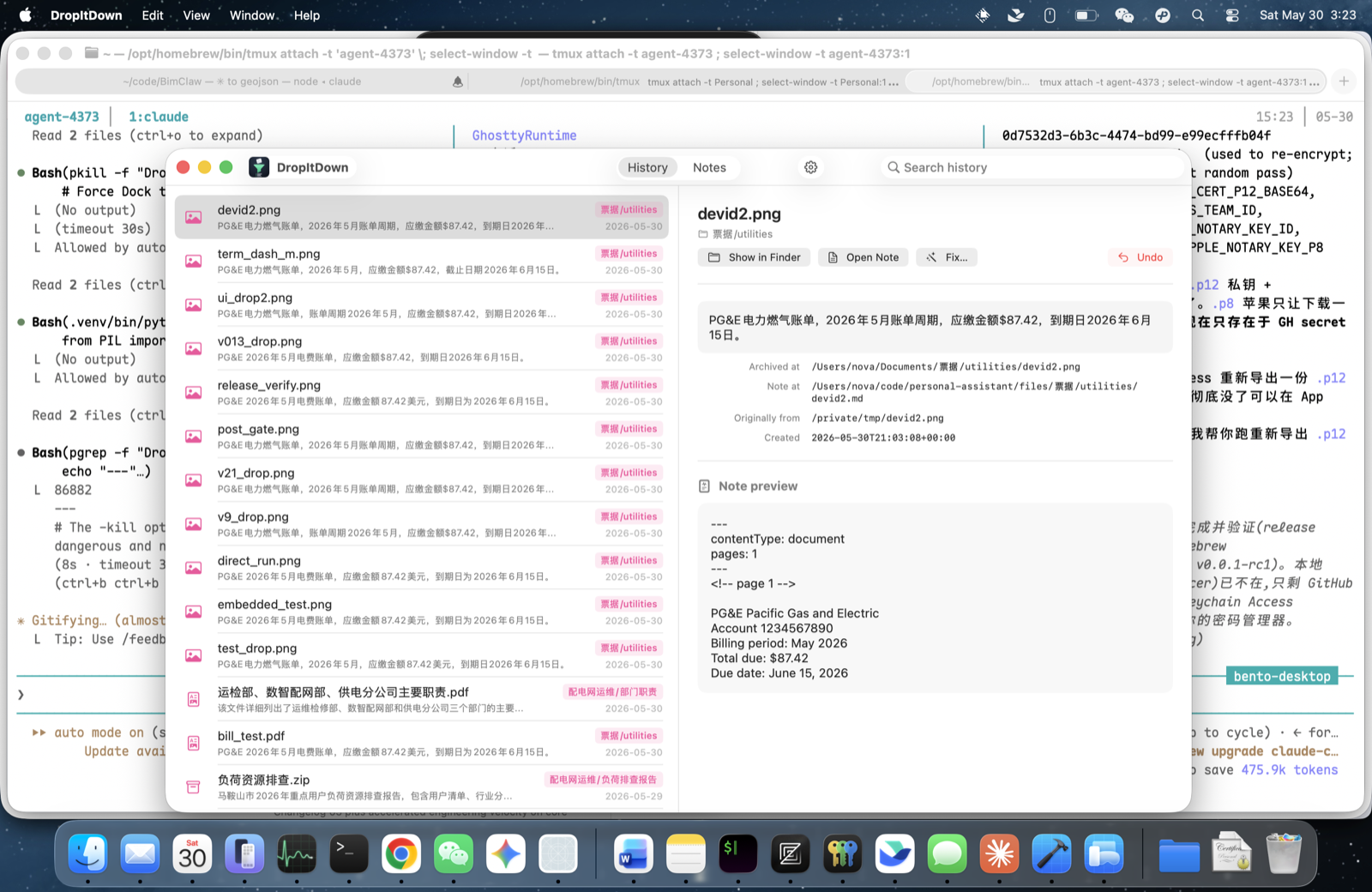Open Messages from the Dock
The width and height of the screenshot is (1372, 892).
[x=948, y=854]
